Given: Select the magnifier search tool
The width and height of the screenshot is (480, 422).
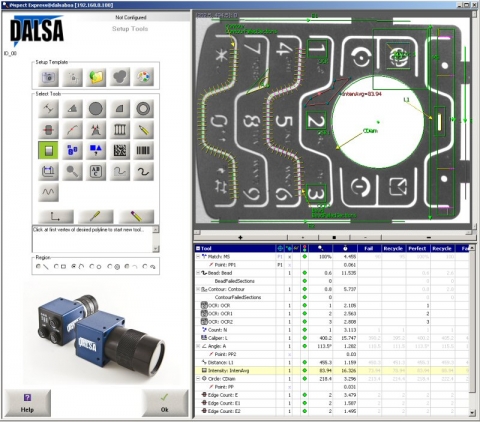Looking at the screenshot, I should point(72,171).
